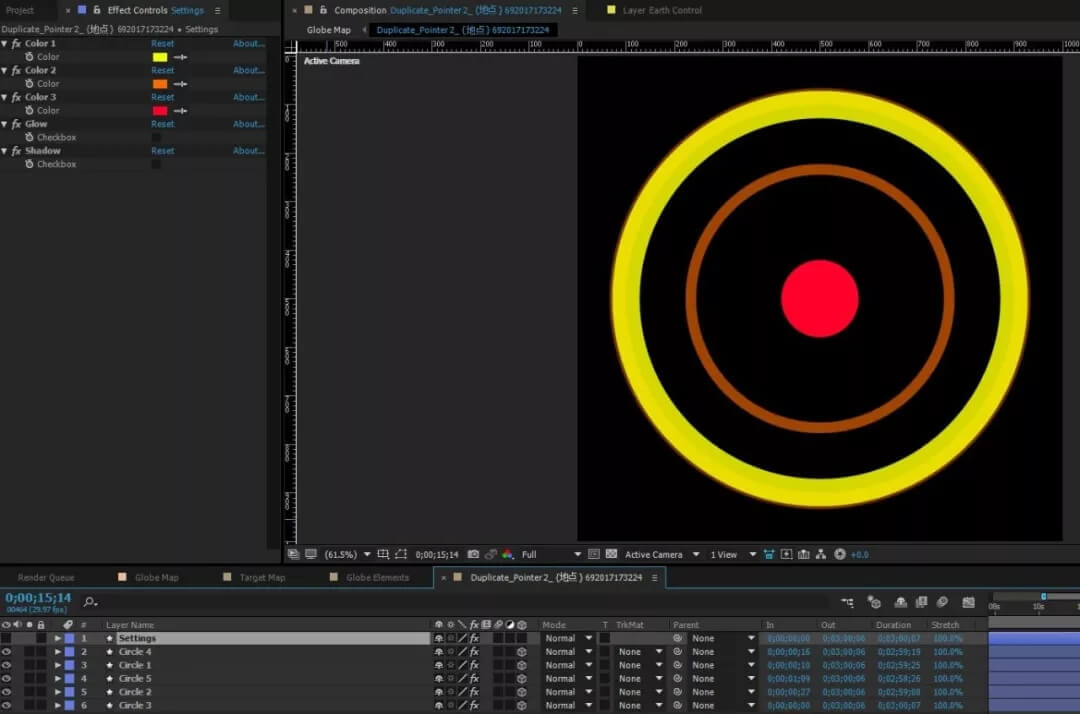The image size is (1080, 714).
Task: Hide the Circle 1 layer via eye icon
Action: point(7,665)
